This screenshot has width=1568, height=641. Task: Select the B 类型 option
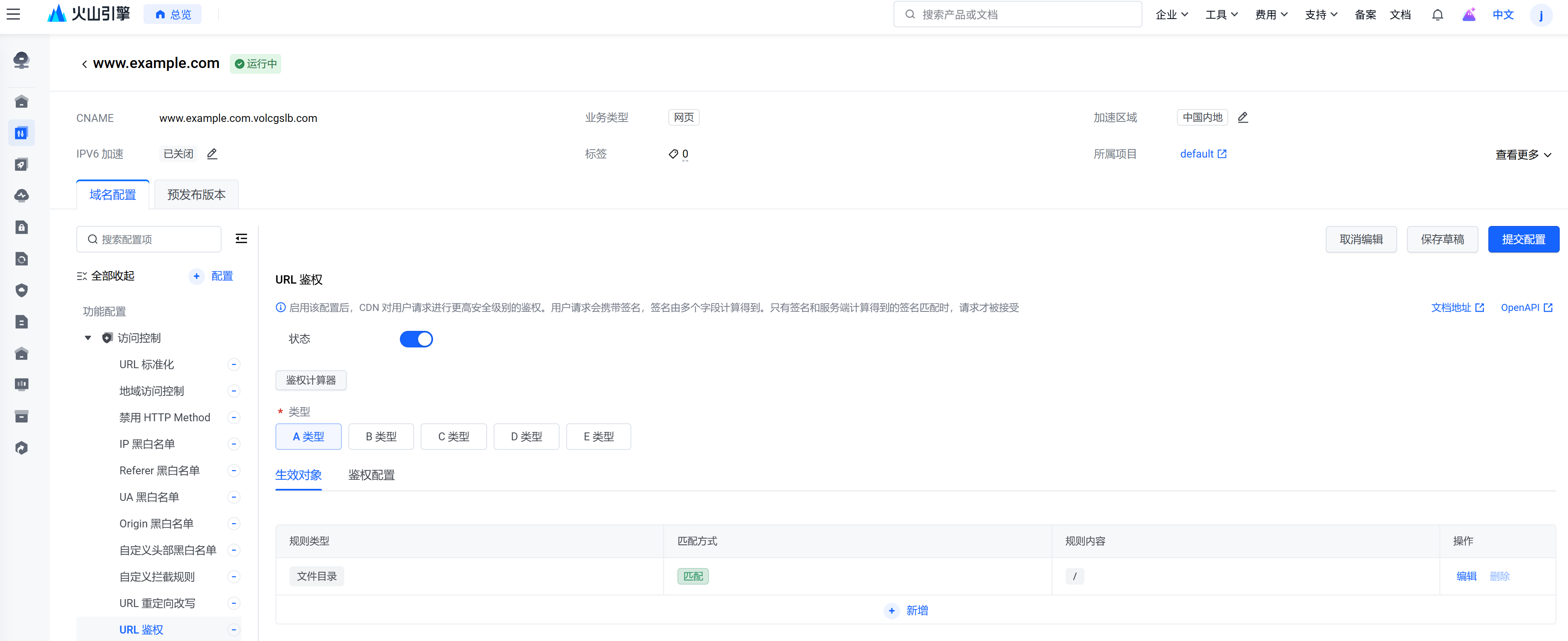[x=380, y=437]
